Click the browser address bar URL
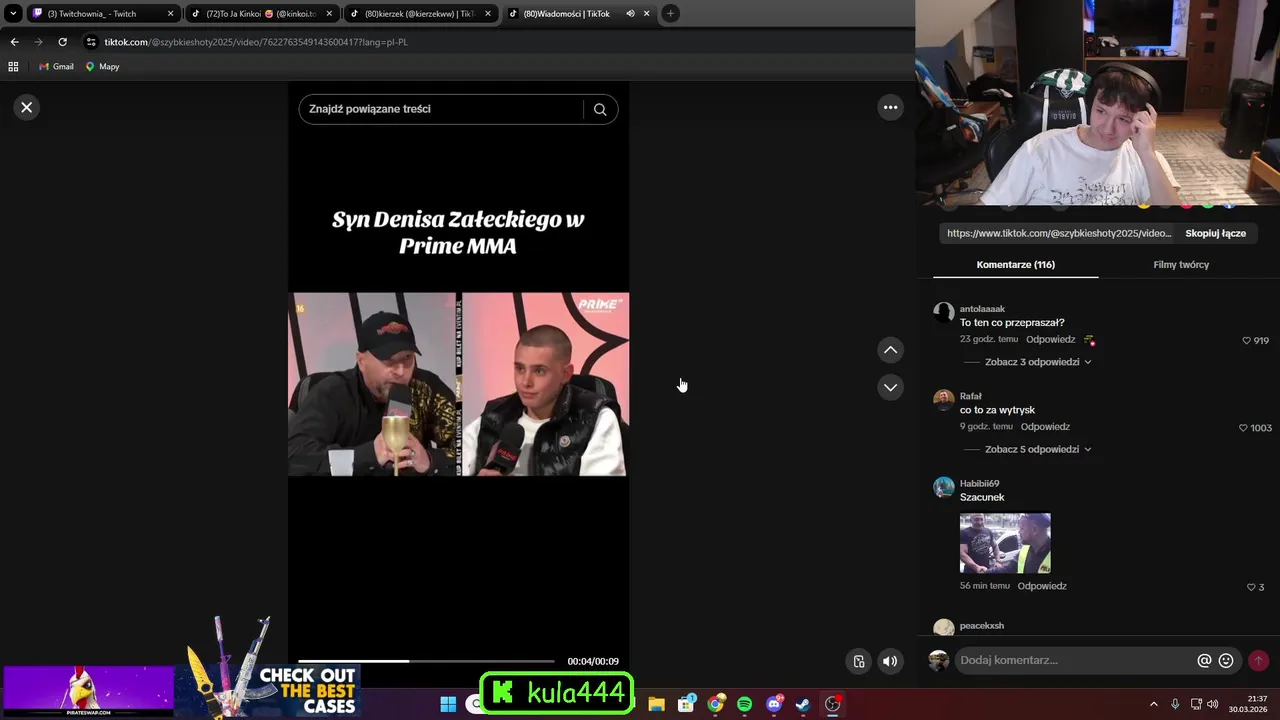 (x=256, y=42)
